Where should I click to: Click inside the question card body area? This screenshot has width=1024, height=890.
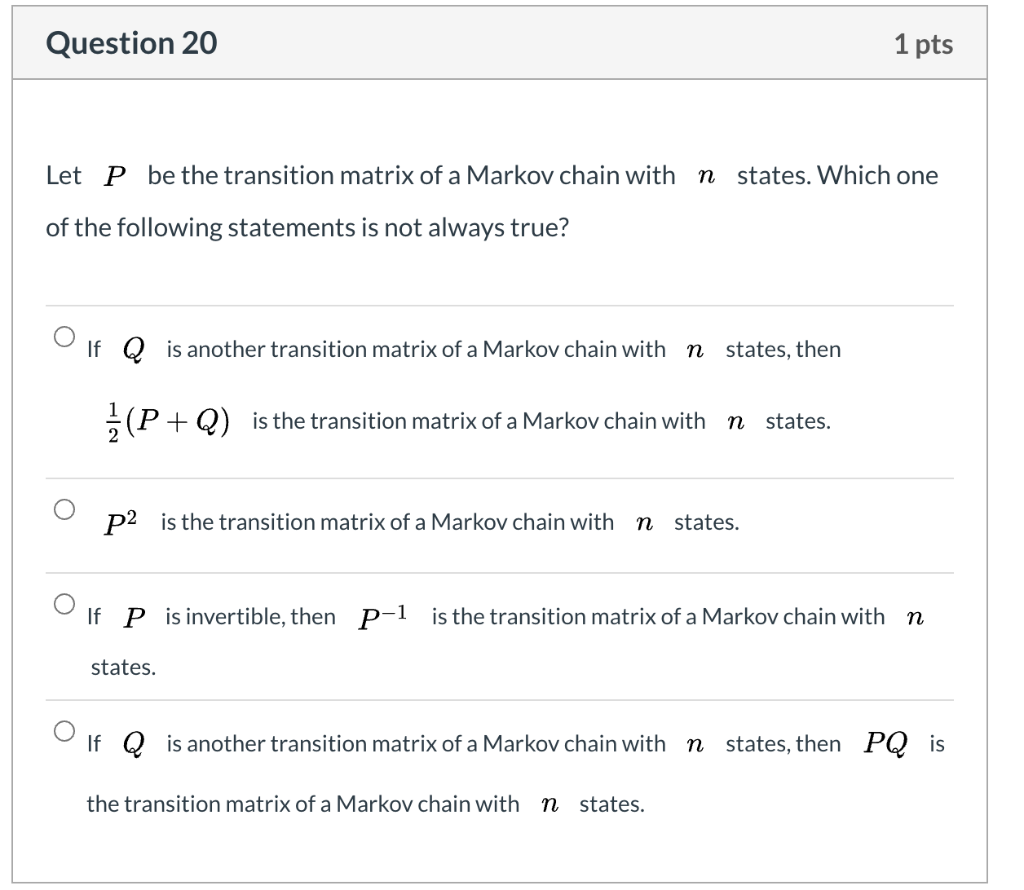coord(500,270)
